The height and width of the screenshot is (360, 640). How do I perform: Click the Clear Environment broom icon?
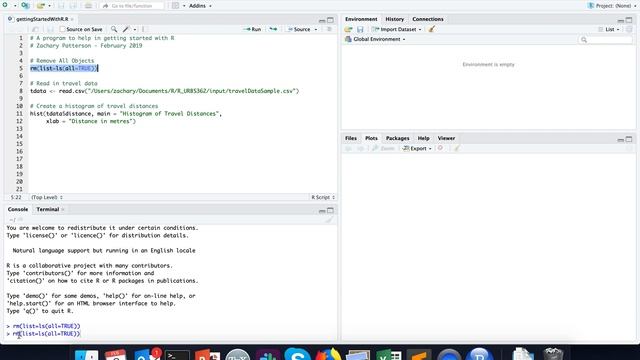point(431,29)
